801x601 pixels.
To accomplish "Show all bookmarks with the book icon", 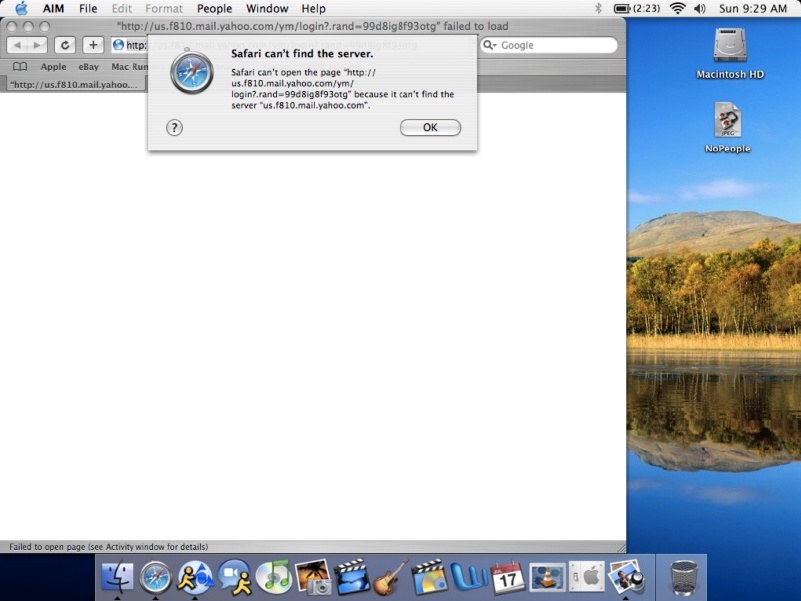I will tap(20, 66).
